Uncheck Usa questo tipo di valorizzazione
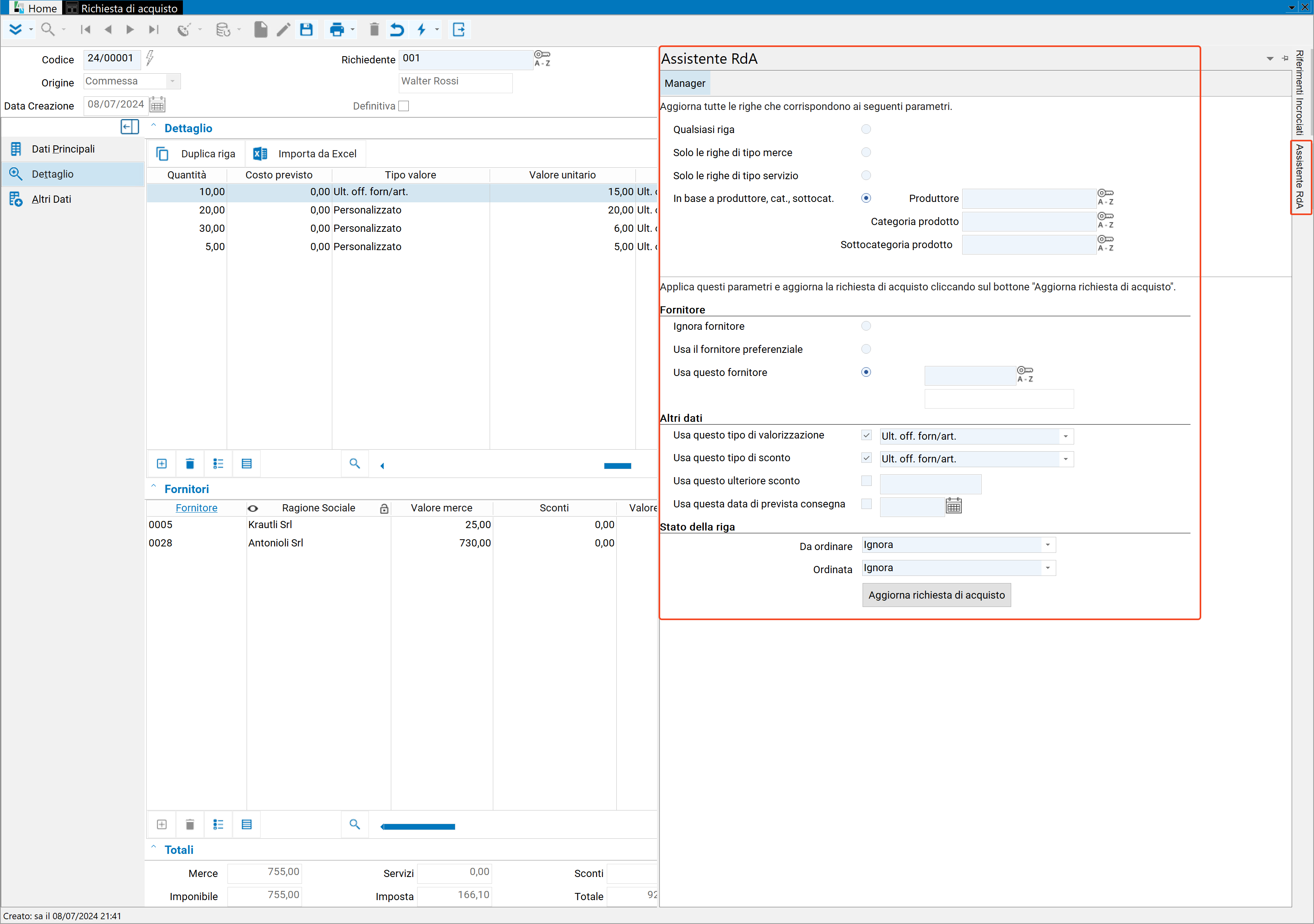Image resolution: width=1314 pixels, height=924 pixels. click(867, 435)
